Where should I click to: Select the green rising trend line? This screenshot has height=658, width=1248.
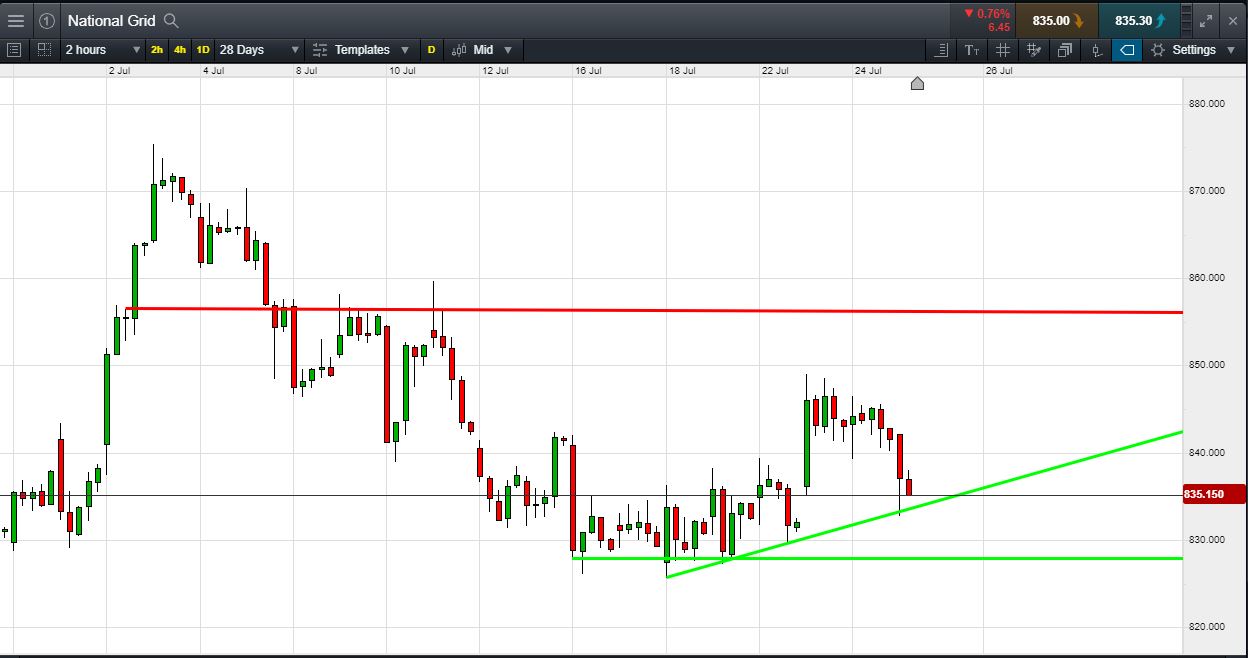click(924, 504)
